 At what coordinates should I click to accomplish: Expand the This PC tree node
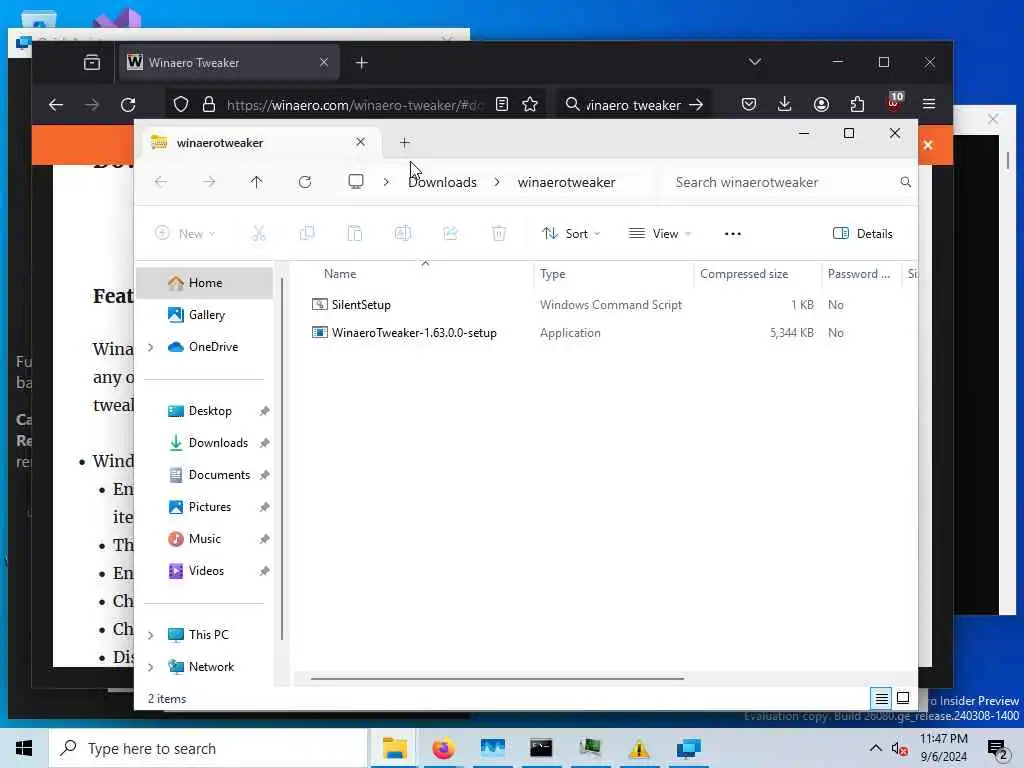(x=151, y=635)
